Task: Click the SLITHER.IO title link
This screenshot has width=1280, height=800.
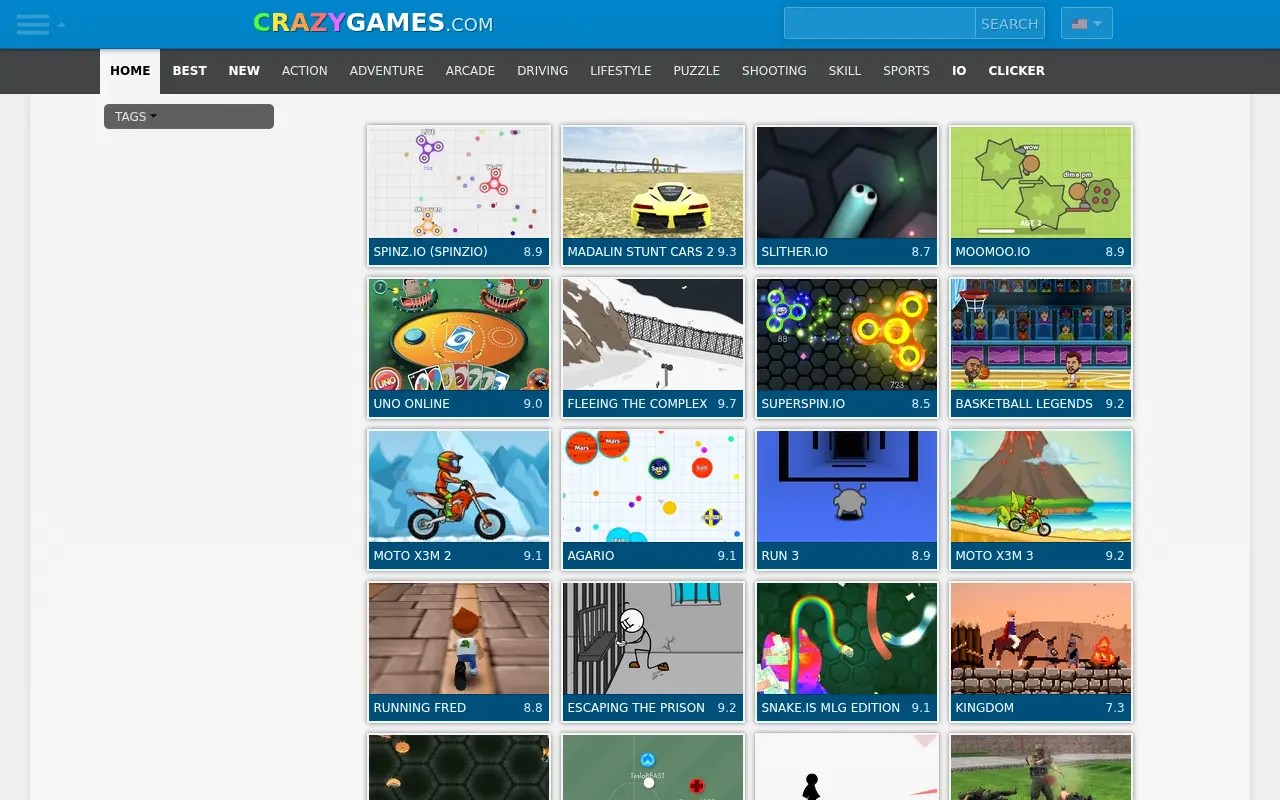Action: click(794, 252)
